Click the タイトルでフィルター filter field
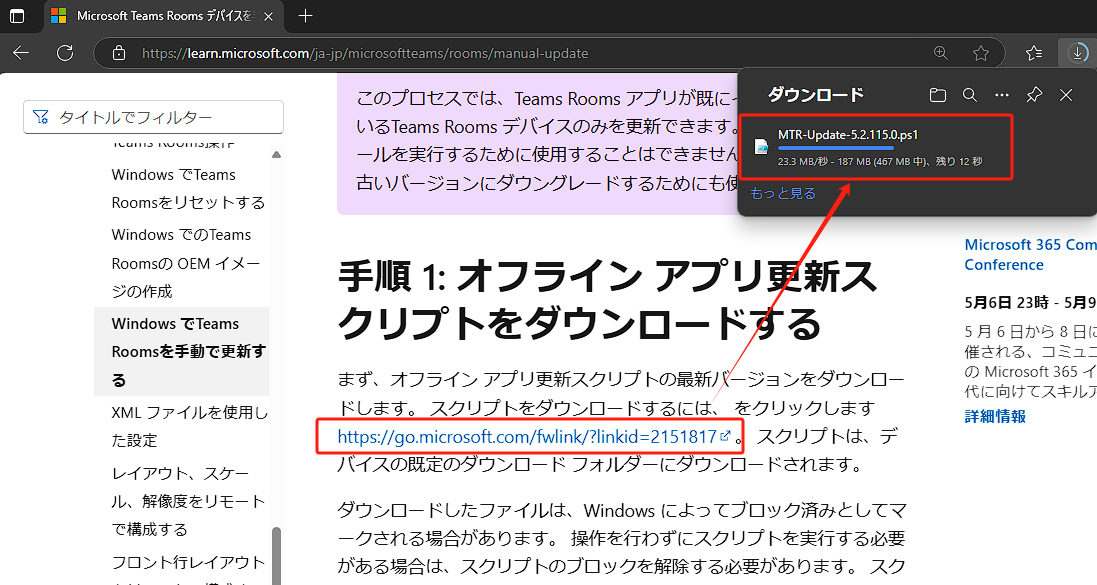This screenshot has height=585, width=1097. point(153,117)
